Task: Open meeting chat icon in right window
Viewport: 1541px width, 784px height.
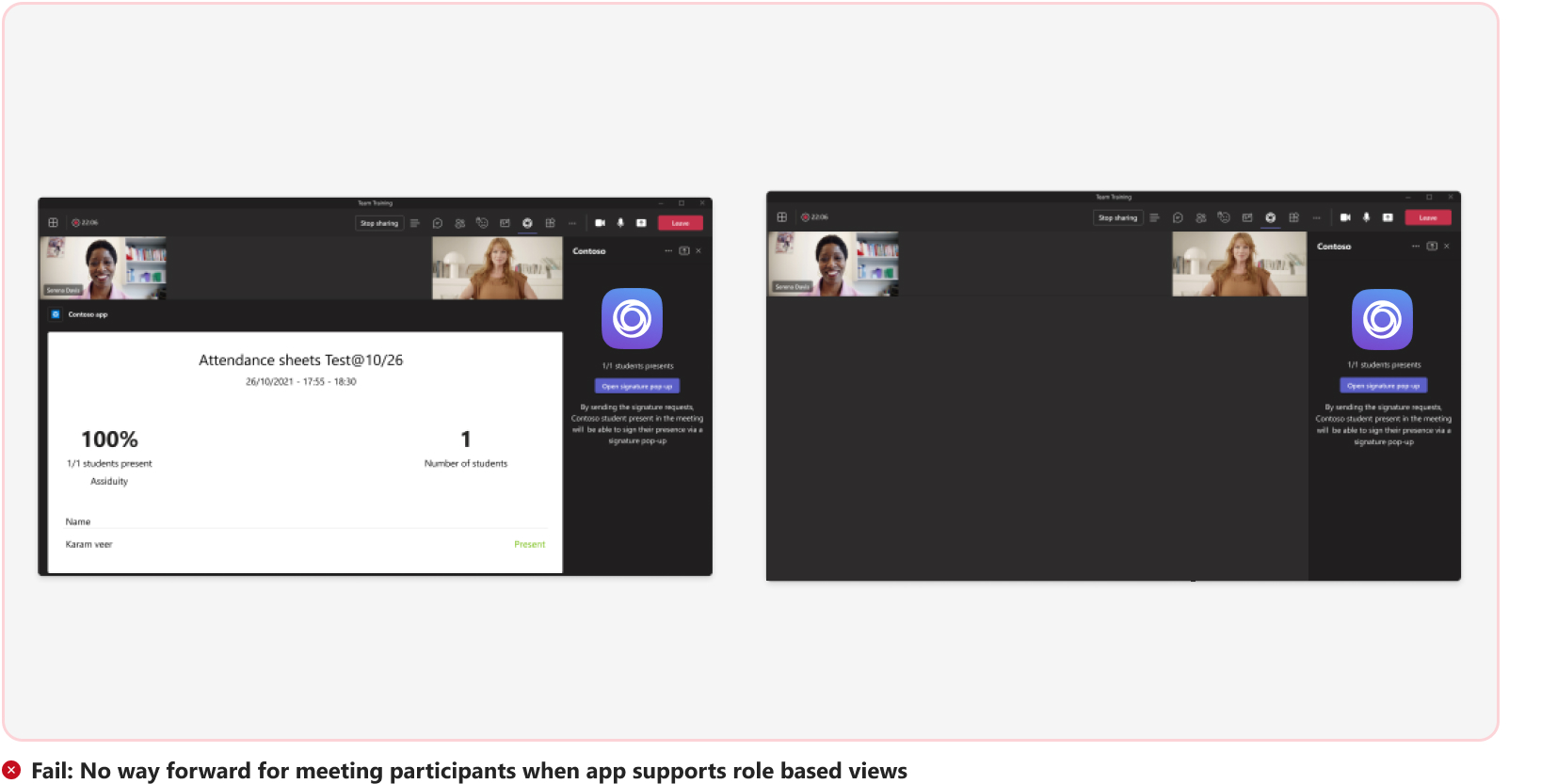Action: click(x=1178, y=217)
